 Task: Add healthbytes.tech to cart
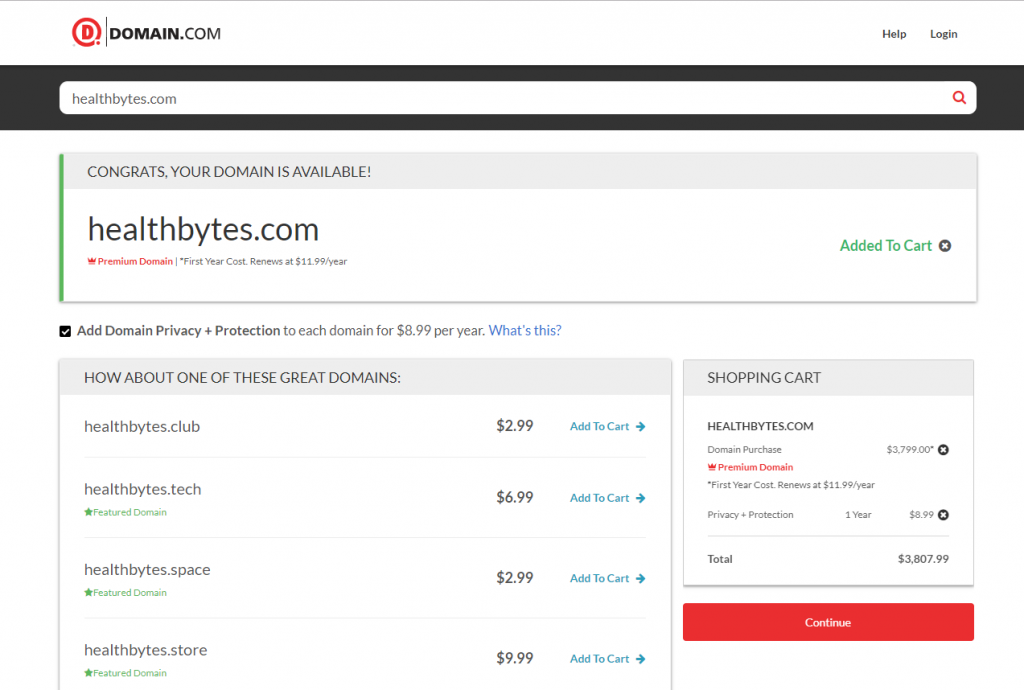[607, 498]
